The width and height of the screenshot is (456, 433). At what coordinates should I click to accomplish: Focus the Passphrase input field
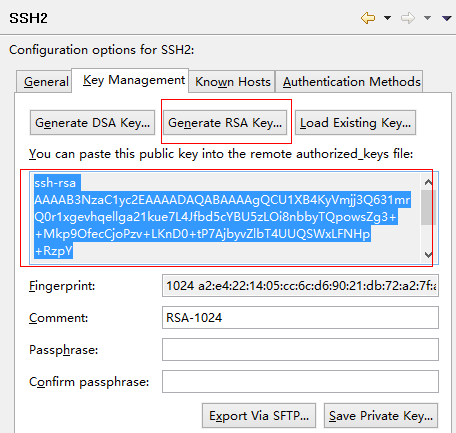click(x=300, y=350)
